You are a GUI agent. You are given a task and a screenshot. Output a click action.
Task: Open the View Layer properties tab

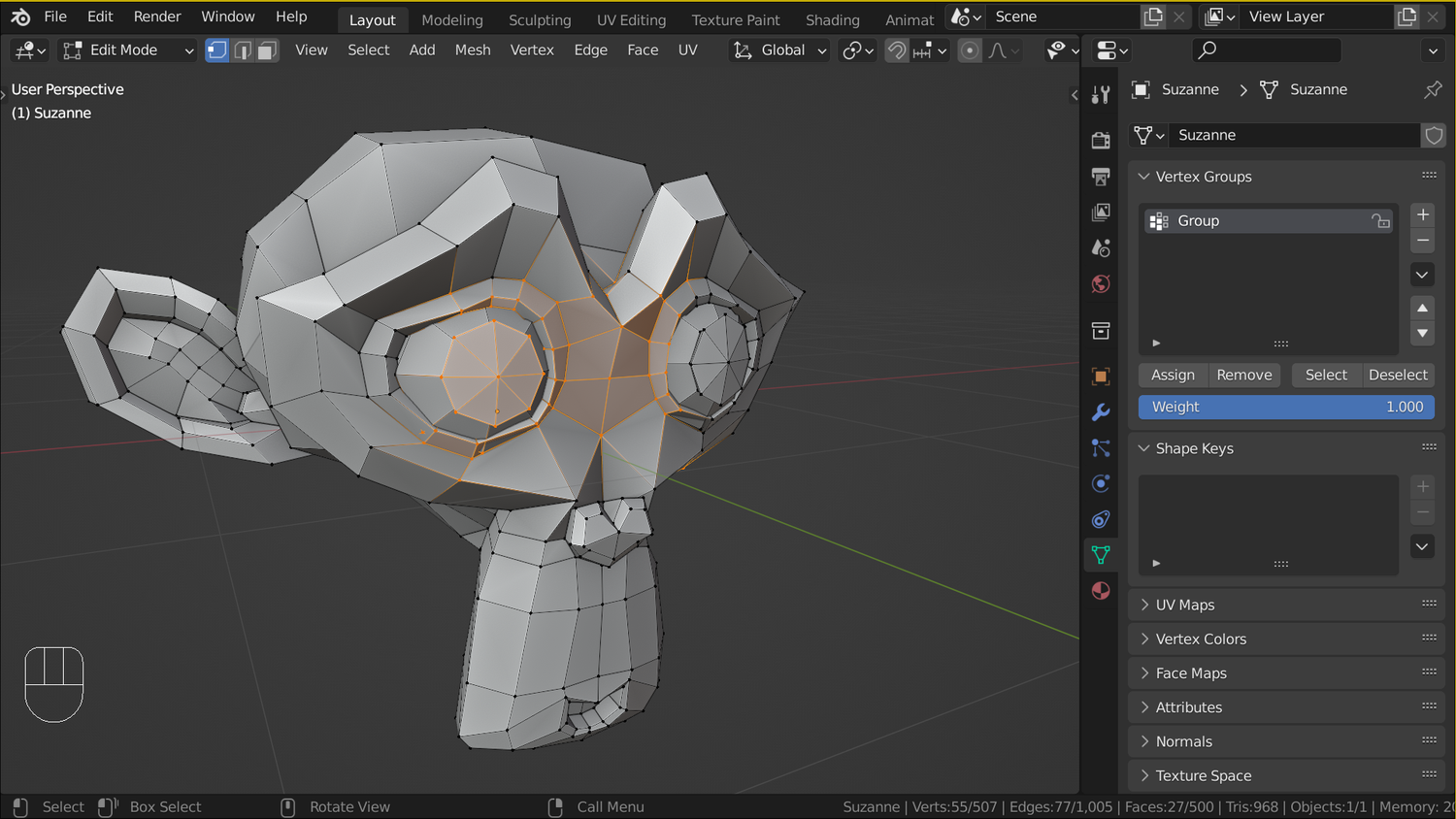pyautogui.click(x=1101, y=213)
